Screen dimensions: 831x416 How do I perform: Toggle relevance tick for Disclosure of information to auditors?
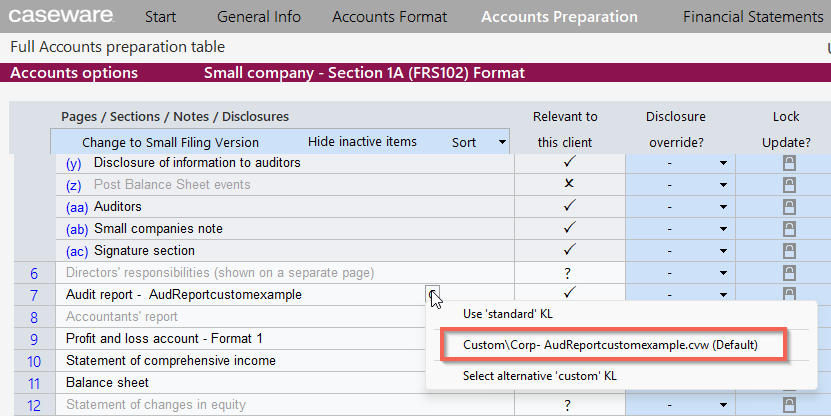click(569, 162)
